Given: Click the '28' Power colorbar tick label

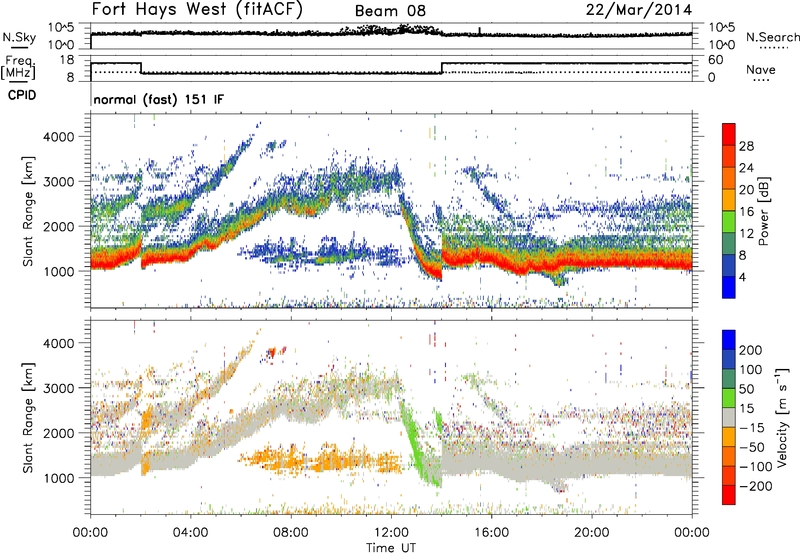Looking at the screenshot, I should click(746, 146).
